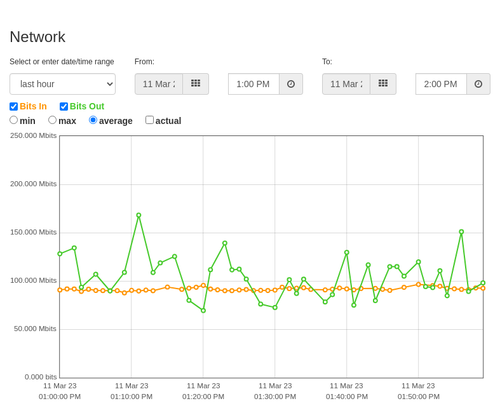Open the To time clock picker icon
The image size is (500, 403).
tap(478, 84)
